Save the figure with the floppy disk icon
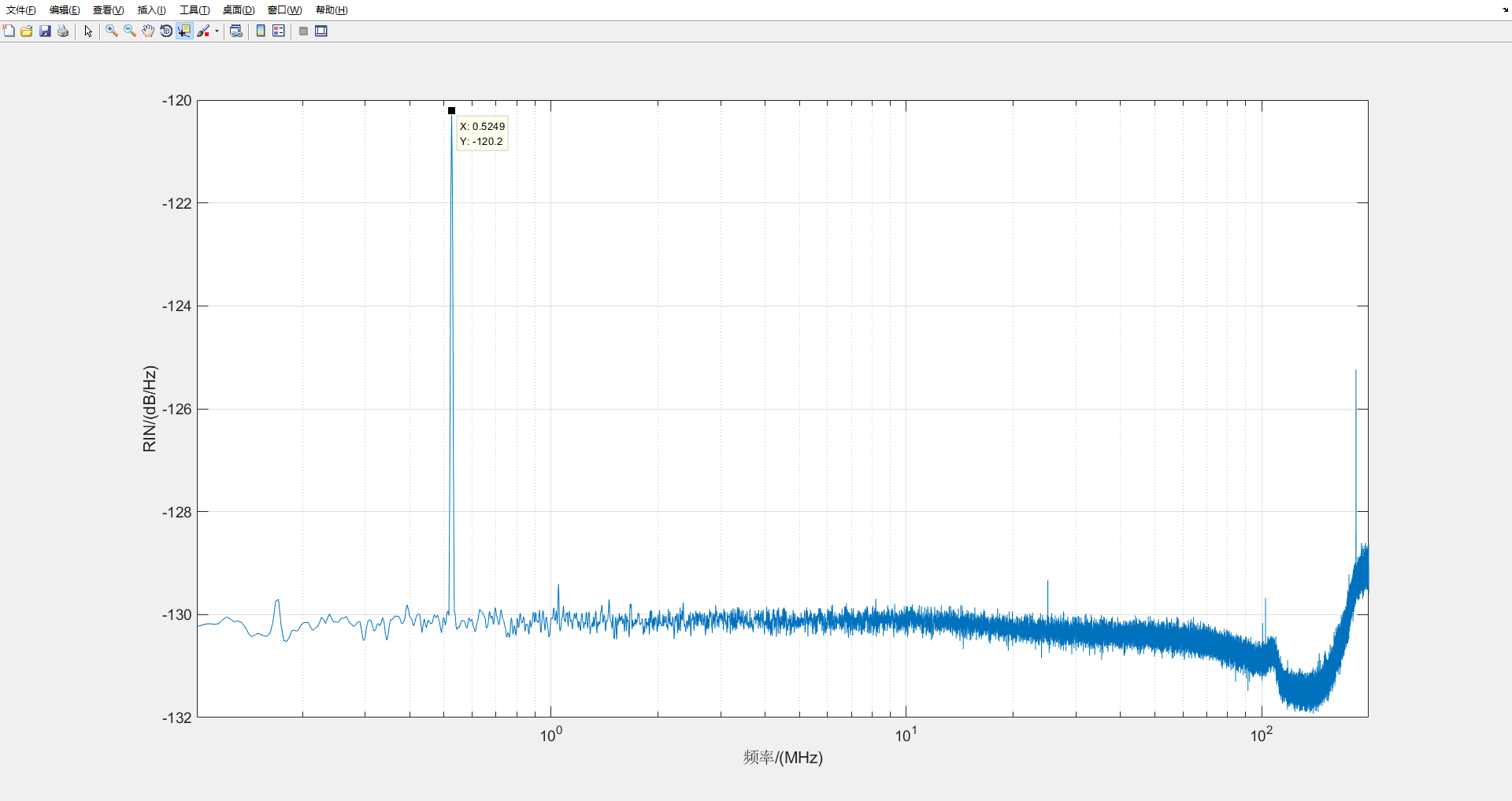Screen dimensions: 1512x801 [45, 31]
